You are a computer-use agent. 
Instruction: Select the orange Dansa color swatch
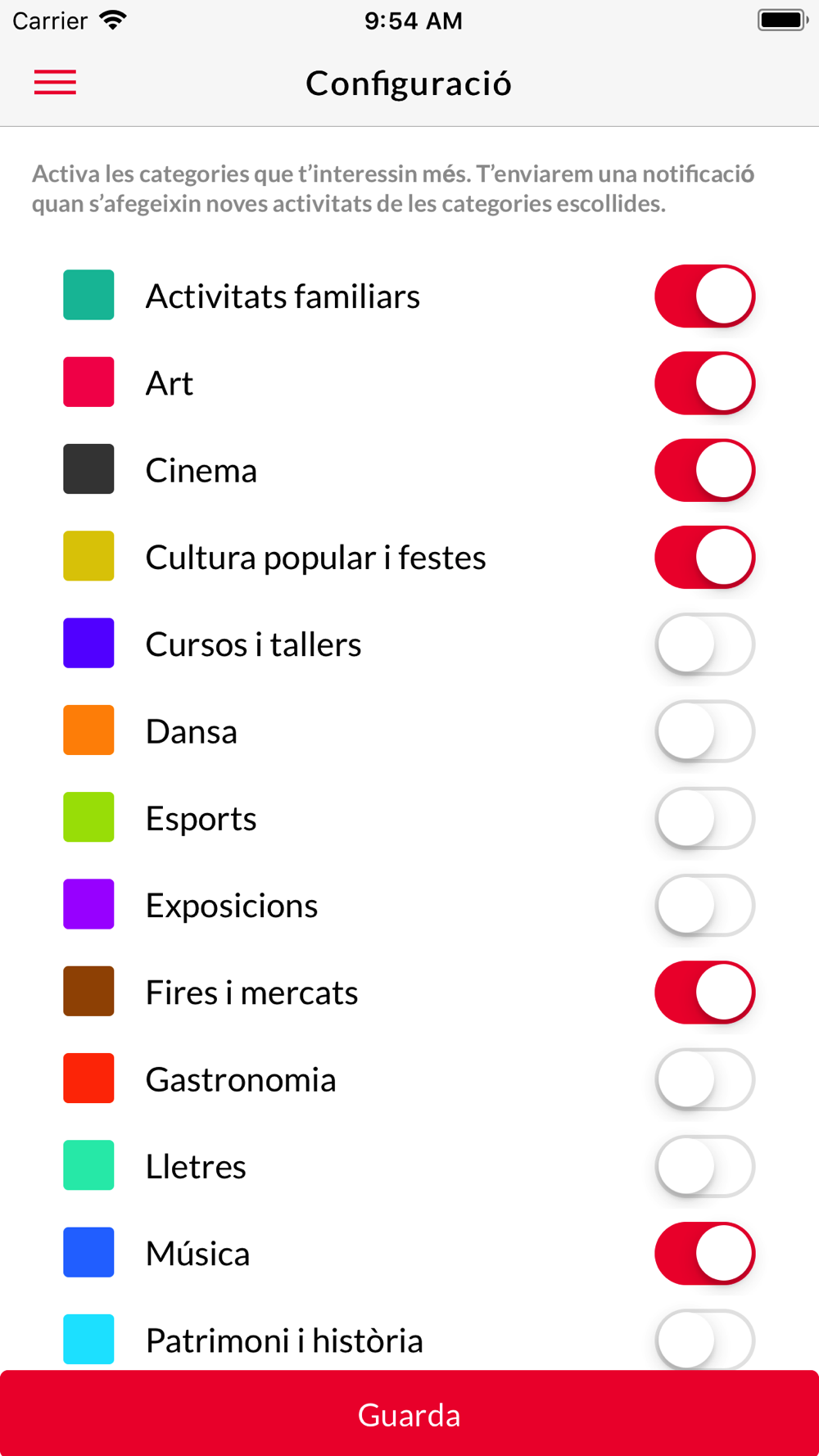[88, 730]
